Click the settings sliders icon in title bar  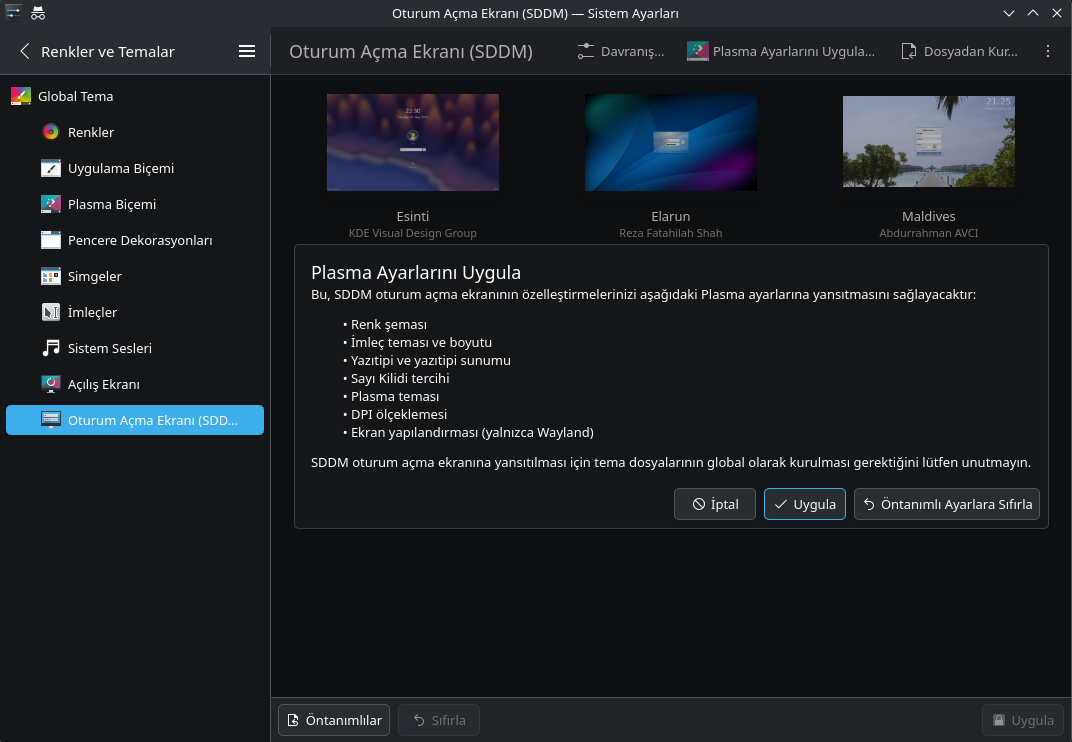(14, 13)
